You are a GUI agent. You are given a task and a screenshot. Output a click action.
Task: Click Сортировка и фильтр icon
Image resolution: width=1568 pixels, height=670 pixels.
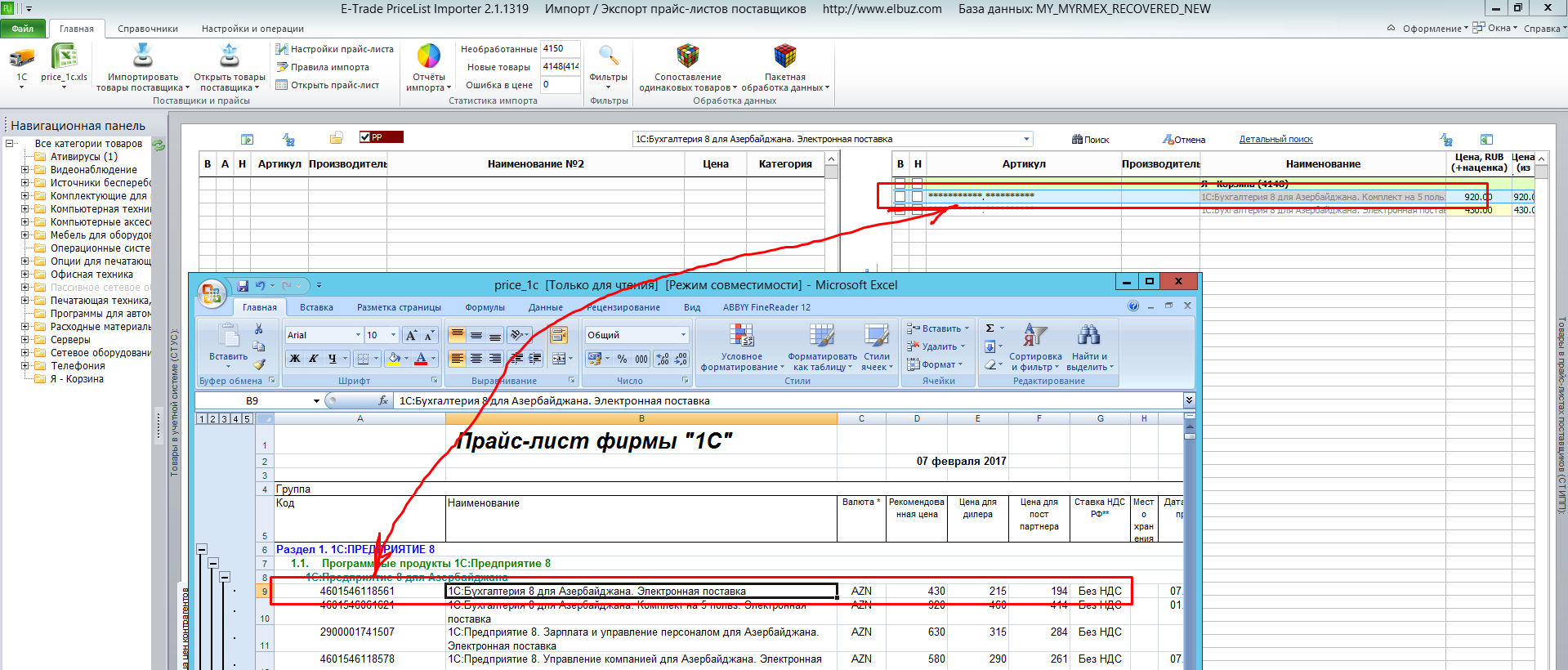pos(1034,335)
